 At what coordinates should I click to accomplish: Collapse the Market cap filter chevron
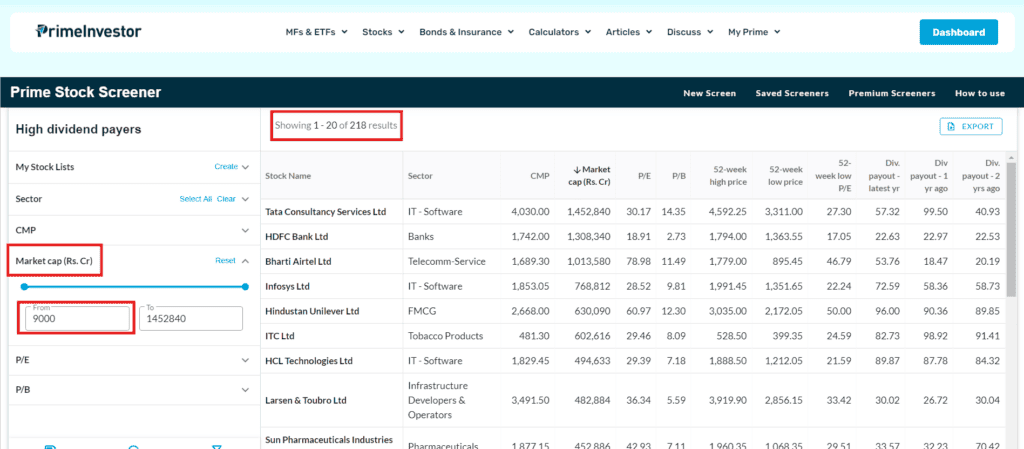[246, 260]
